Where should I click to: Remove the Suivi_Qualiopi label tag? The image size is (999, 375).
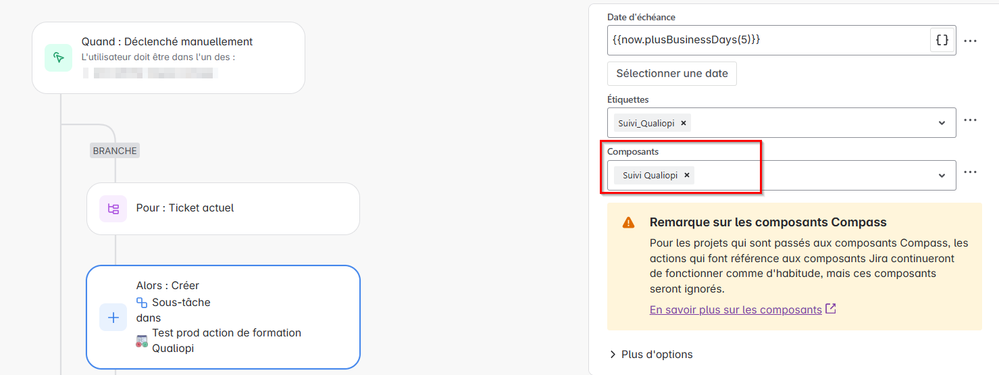(x=683, y=123)
